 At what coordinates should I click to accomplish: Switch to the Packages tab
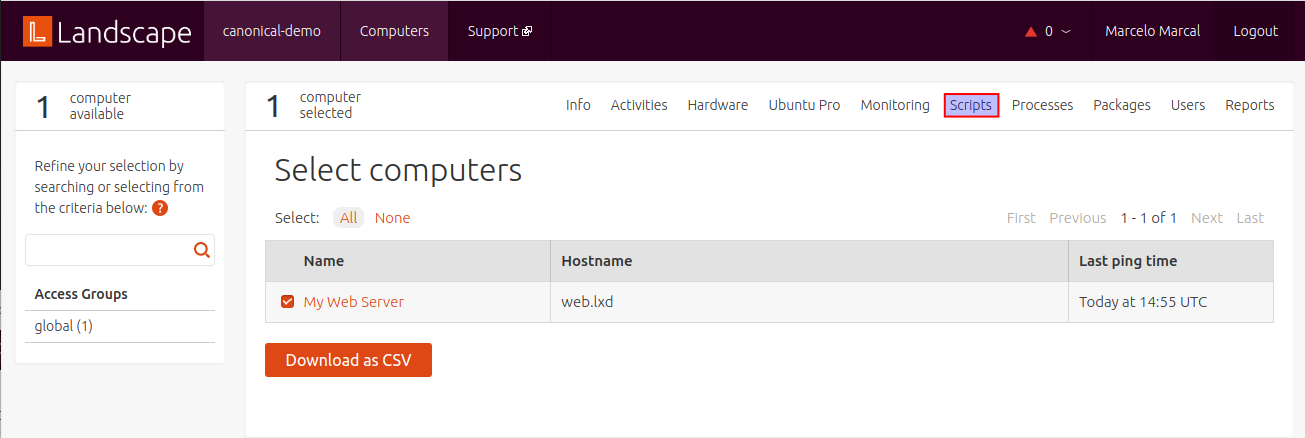click(1121, 105)
